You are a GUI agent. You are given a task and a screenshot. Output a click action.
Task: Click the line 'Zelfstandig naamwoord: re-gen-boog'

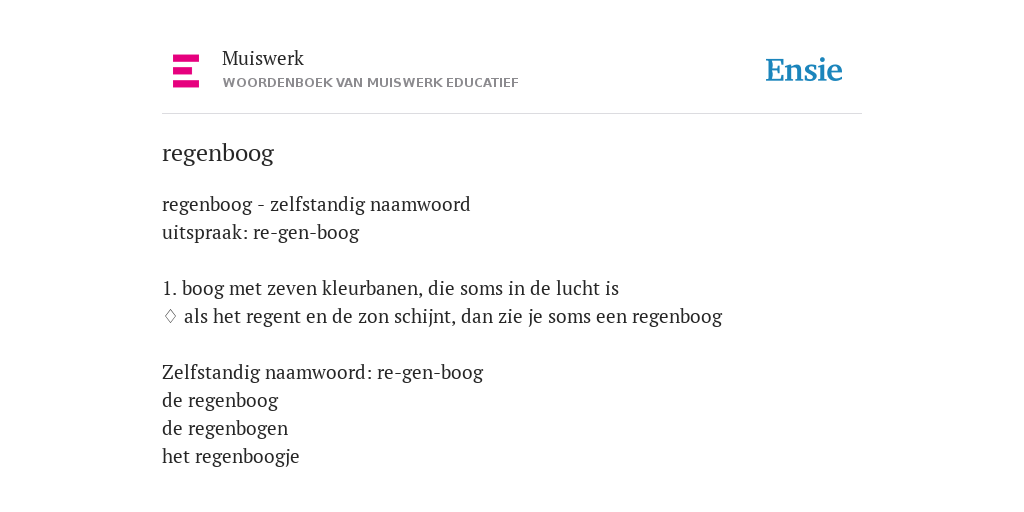point(323,373)
